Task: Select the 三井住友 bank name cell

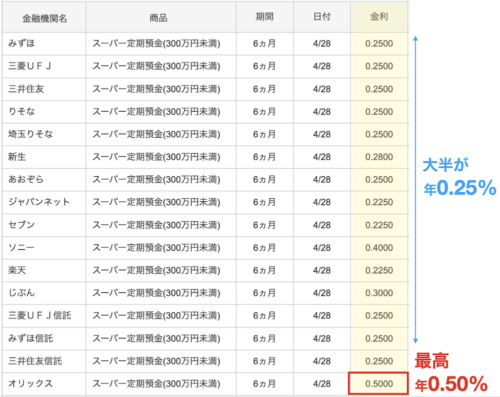Action: 44,89
